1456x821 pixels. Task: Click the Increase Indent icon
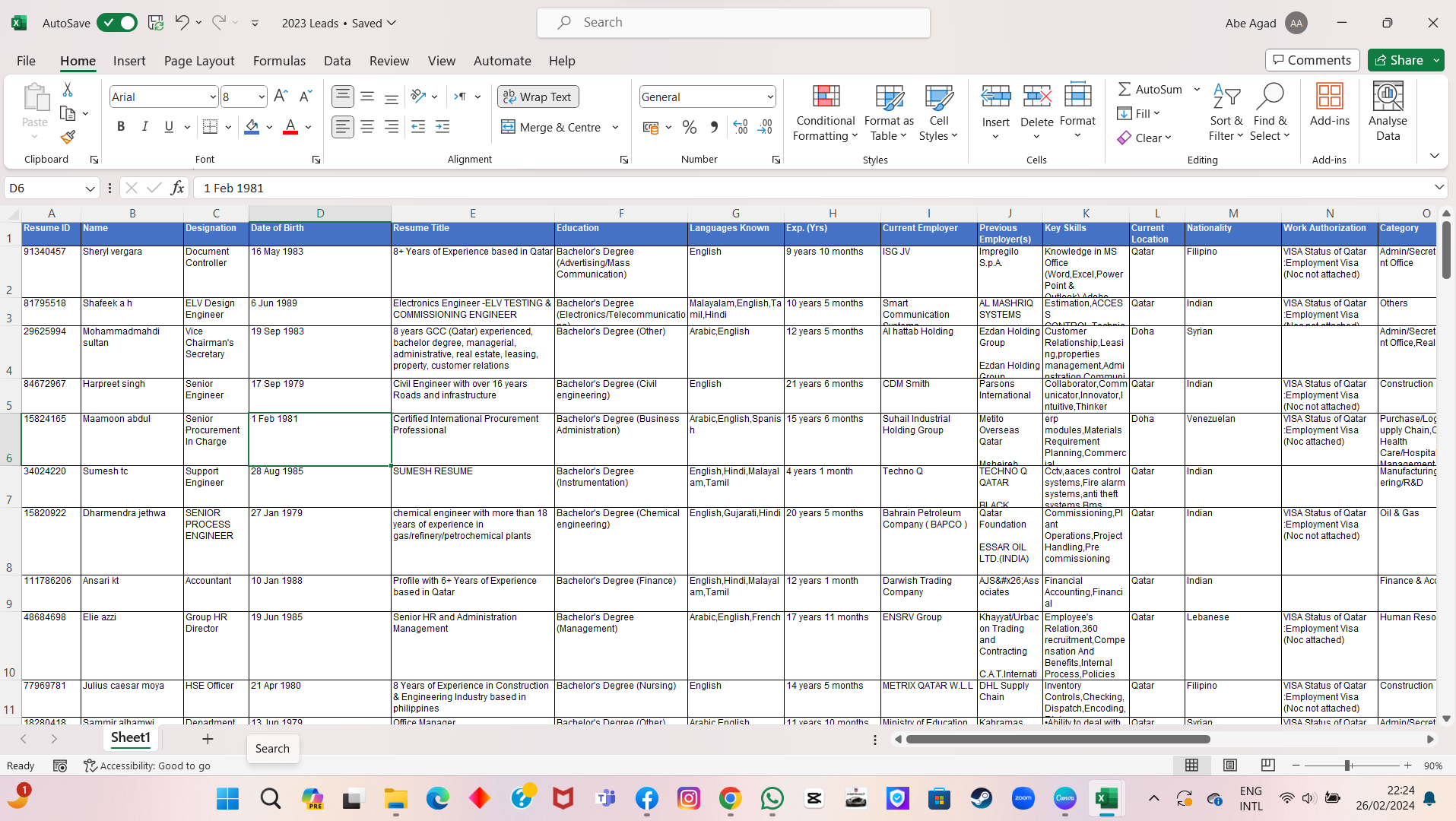coord(443,127)
